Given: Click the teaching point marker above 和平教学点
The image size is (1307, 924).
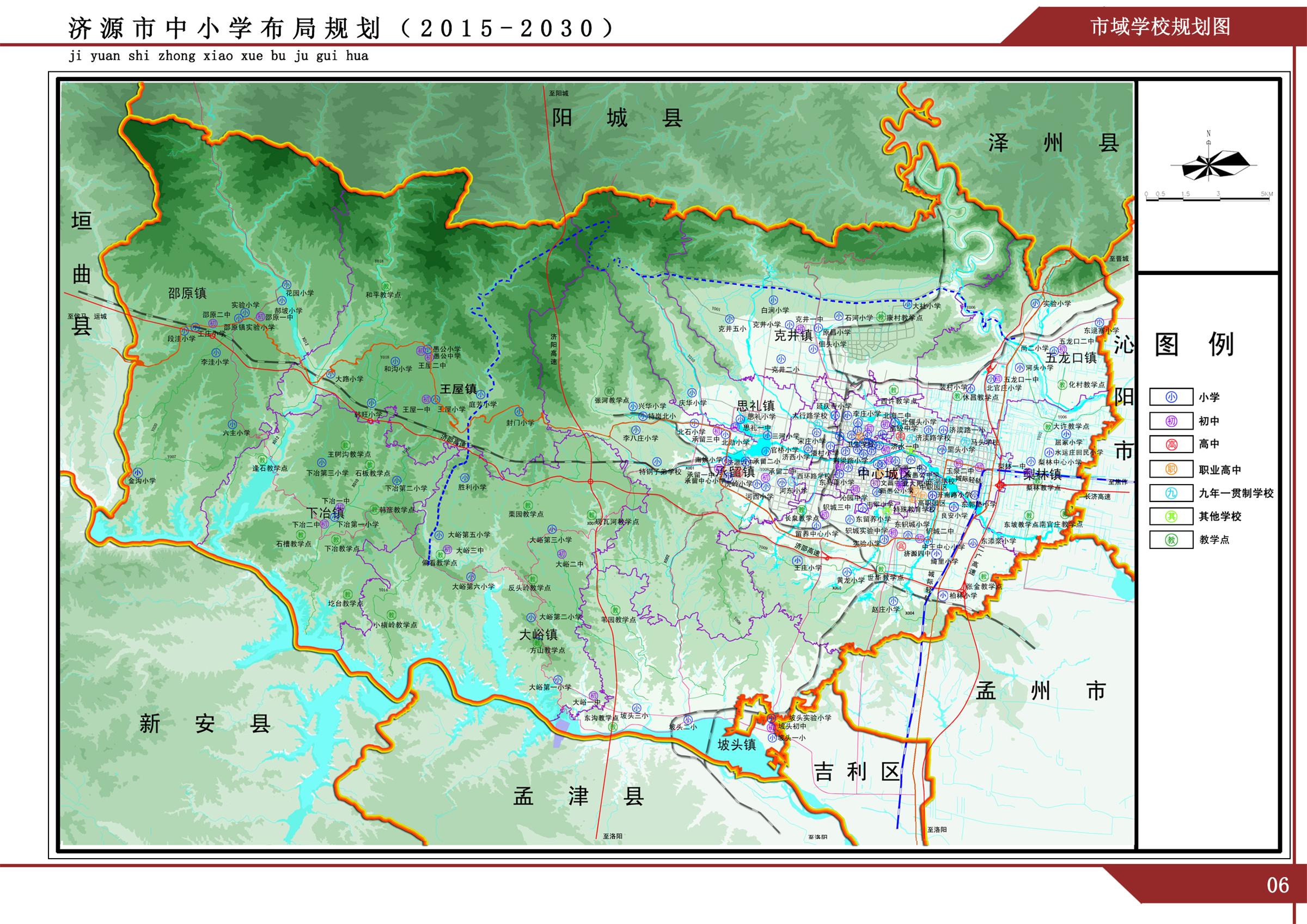Looking at the screenshot, I should pyautogui.click(x=386, y=287).
